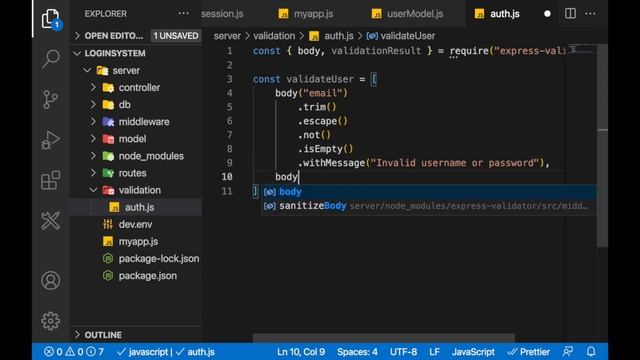Click the express-validator require string
Viewport: 640px width, 360px height.
[x=530, y=51]
